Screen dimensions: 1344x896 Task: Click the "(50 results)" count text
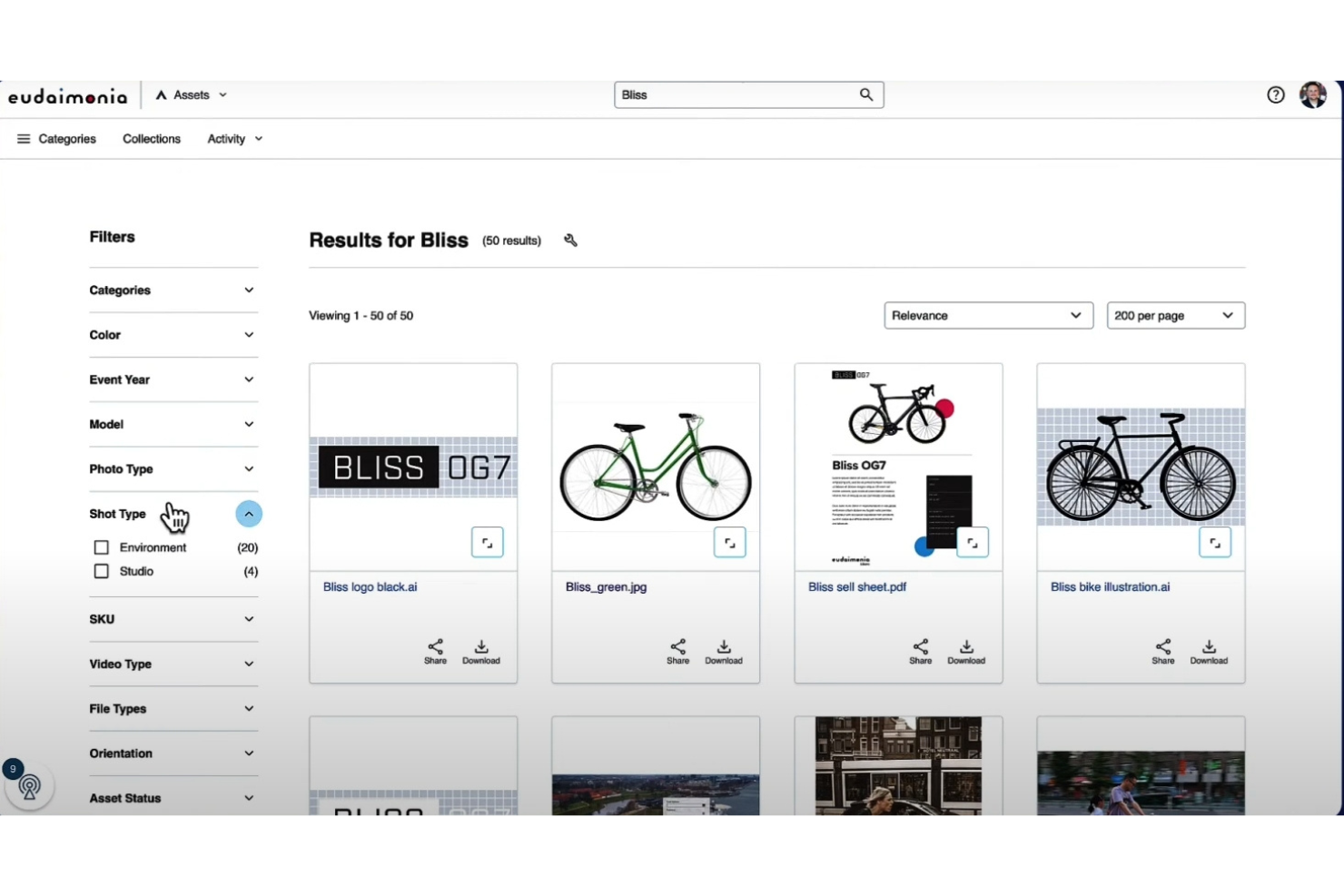511,241
